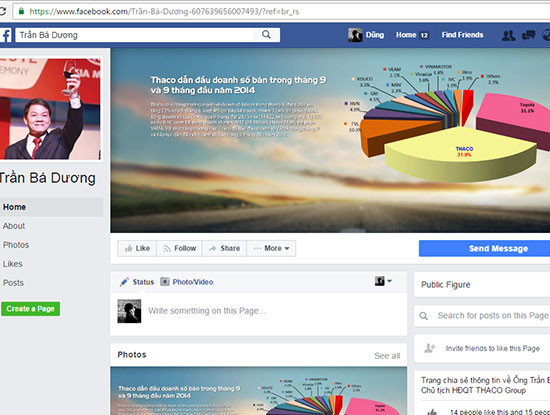The height and width of the screenshot is (415, 550).
Task: Click the Share button
Action: click(x=224, y=248)
